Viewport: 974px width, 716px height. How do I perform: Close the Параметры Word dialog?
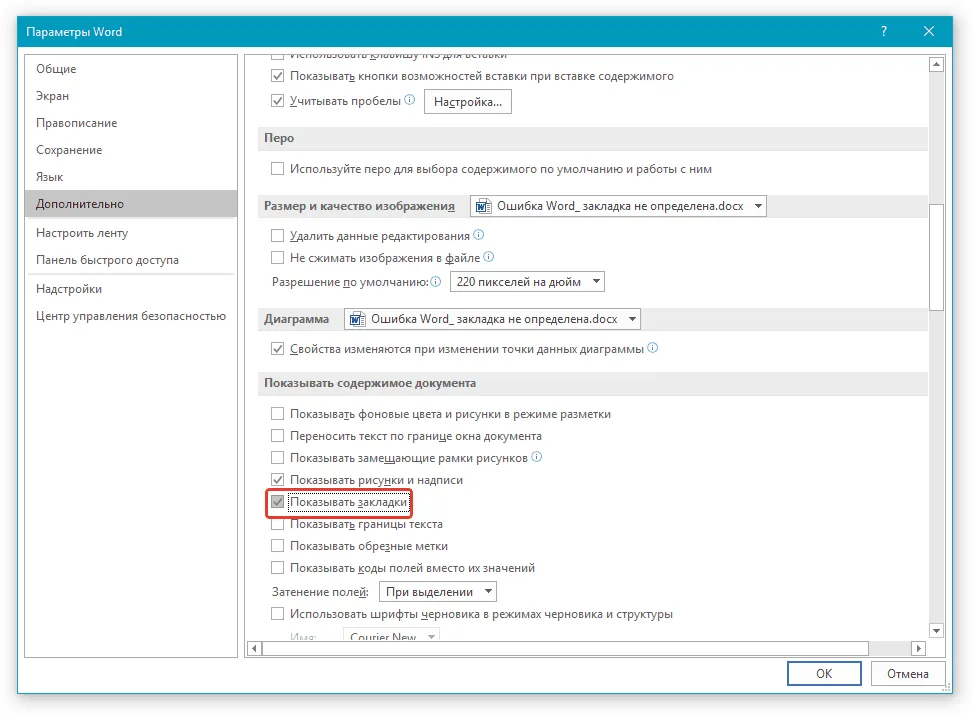pos(929,31)
